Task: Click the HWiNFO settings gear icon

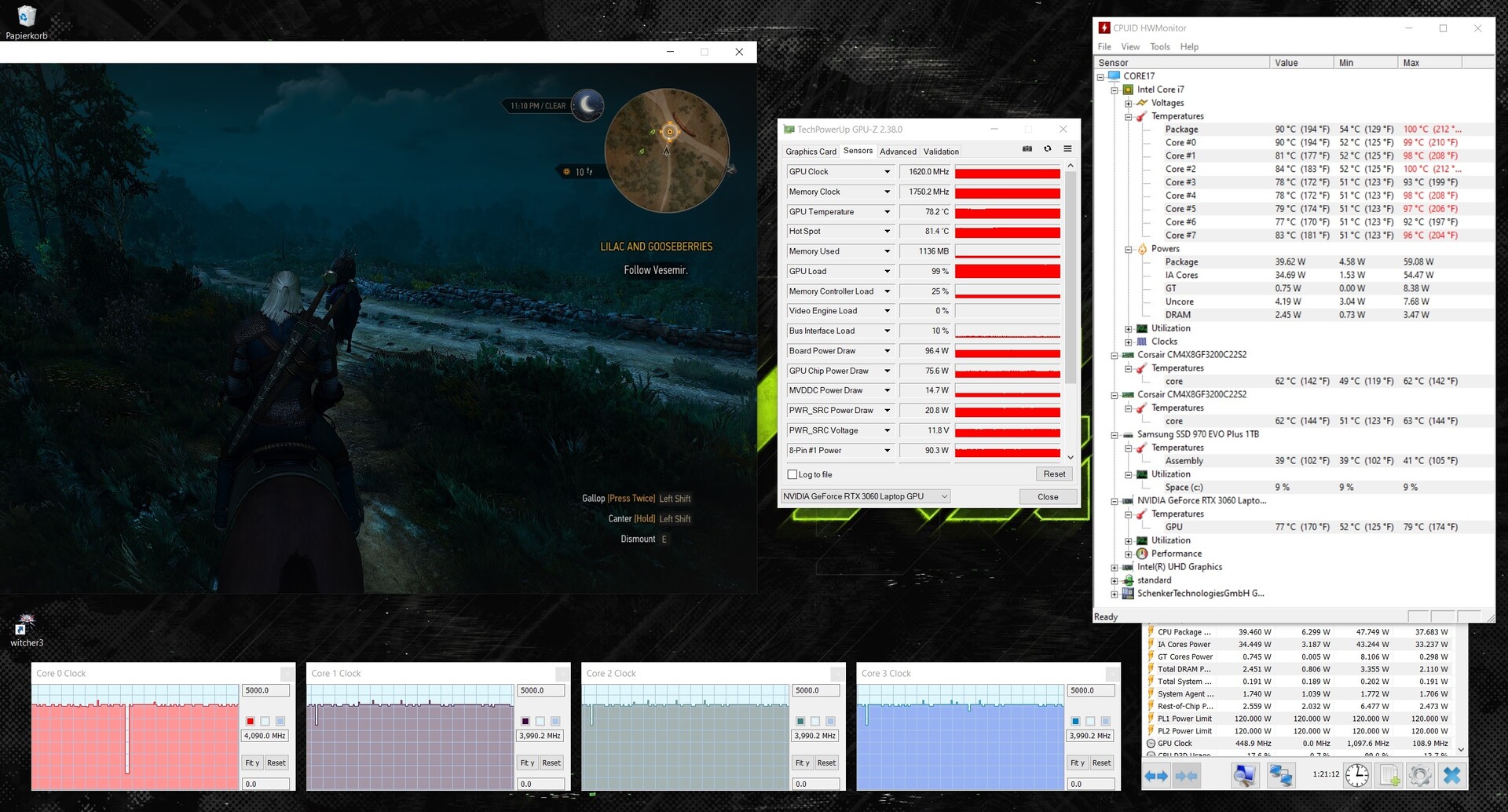Action: 1419,776
